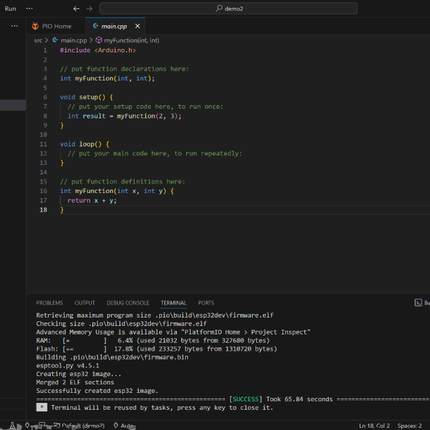Click the Successfully created esp32 image line

(97, 391)
